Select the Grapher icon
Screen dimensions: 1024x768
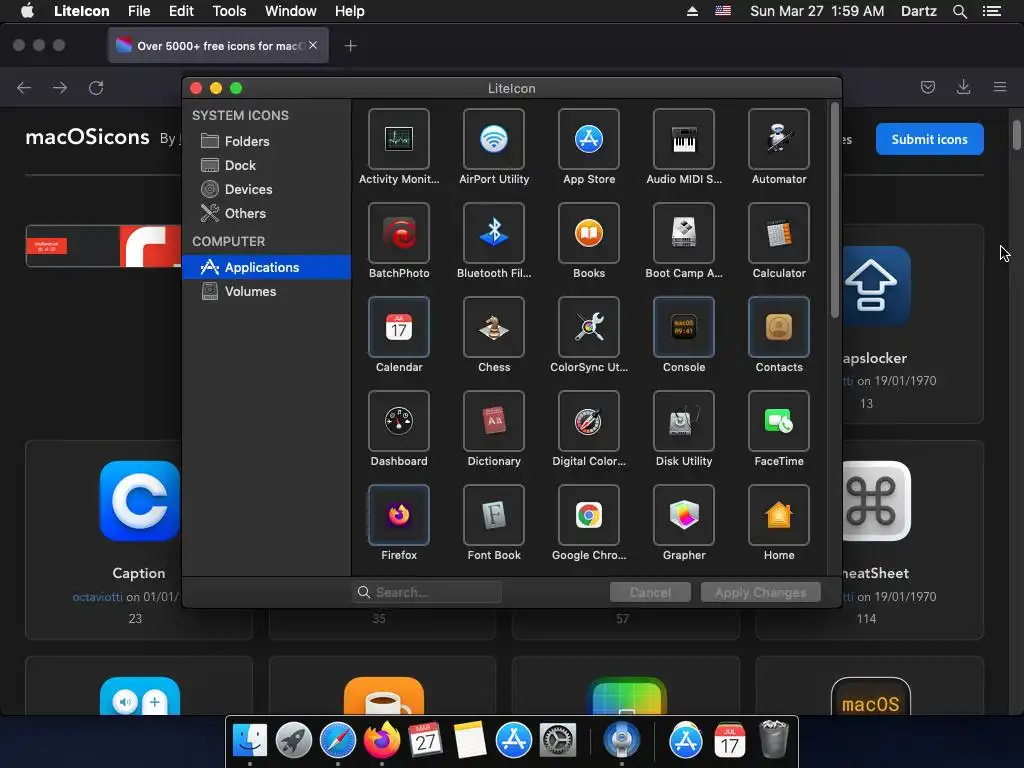[684, 515]
